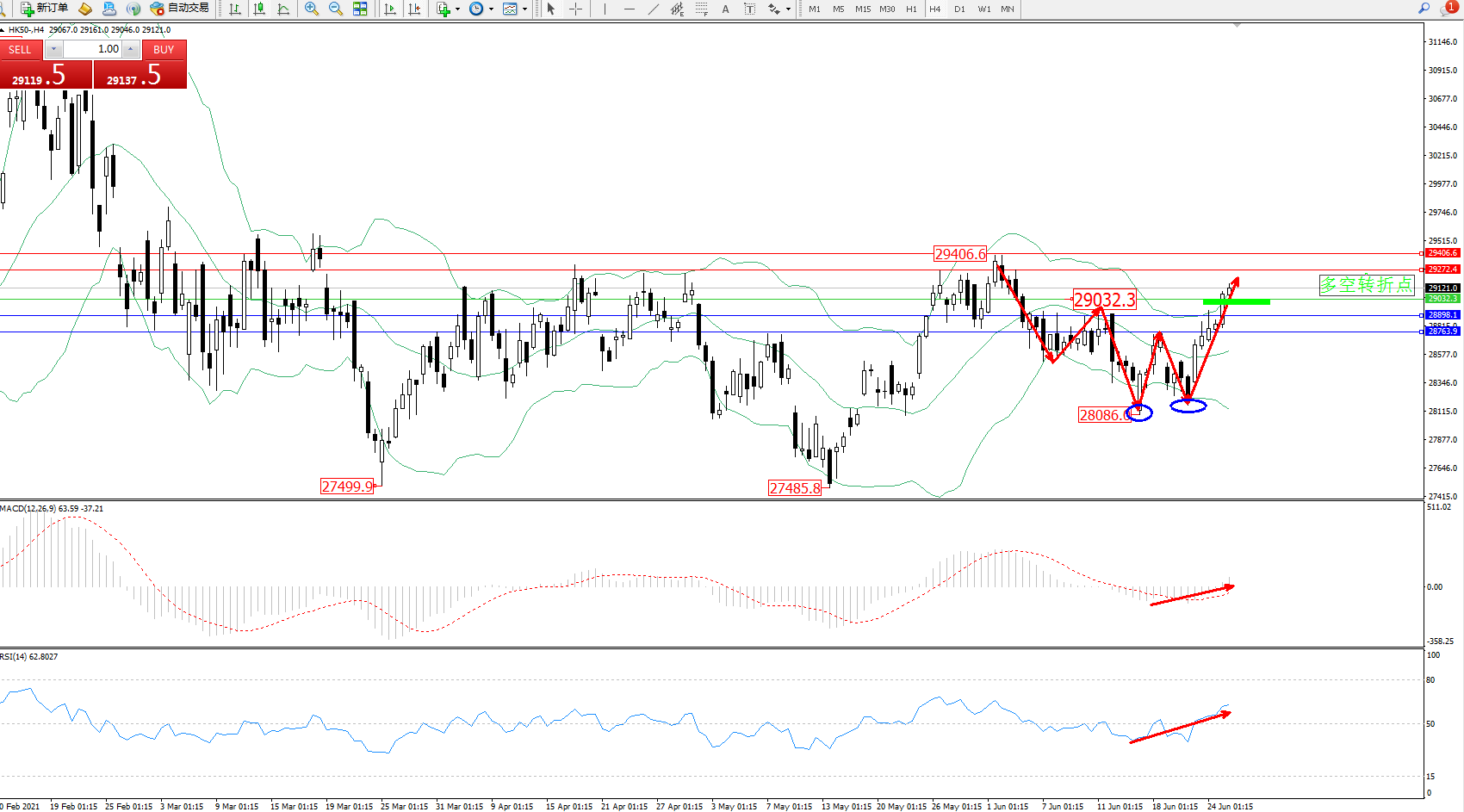The height and width of the screenshot is (812, 1464).
Task: Switch to the M15 timeframe
Action: (x=862, y=9)
